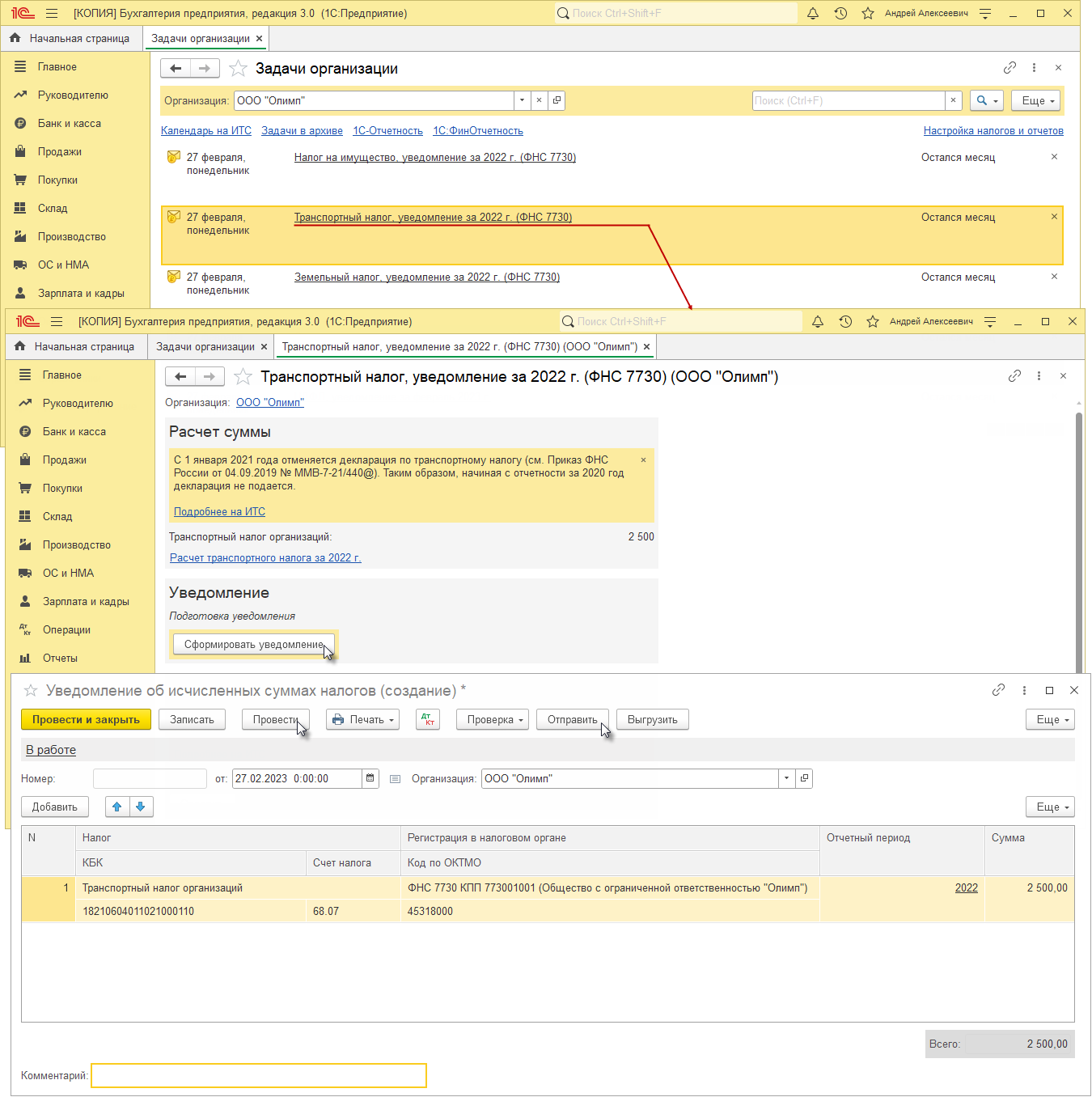Open the search magnifier dropdown in Задачи организации form
1092x1097 pixels.
click(x=986, y=100)
